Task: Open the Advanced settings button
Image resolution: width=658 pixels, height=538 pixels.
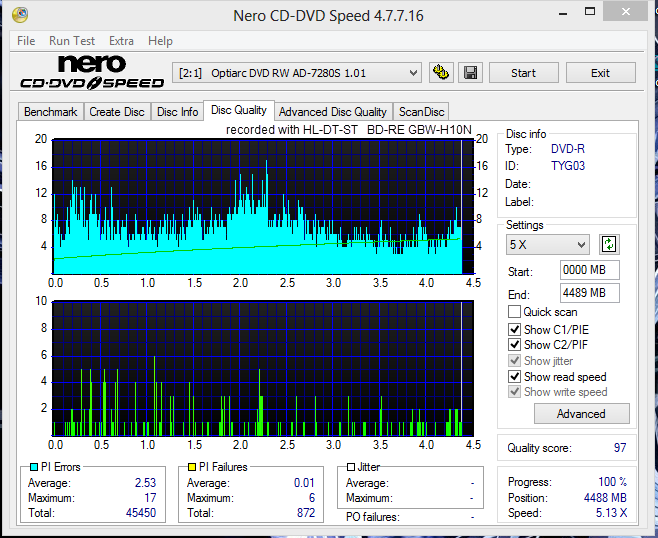Action: pos(581,414)
